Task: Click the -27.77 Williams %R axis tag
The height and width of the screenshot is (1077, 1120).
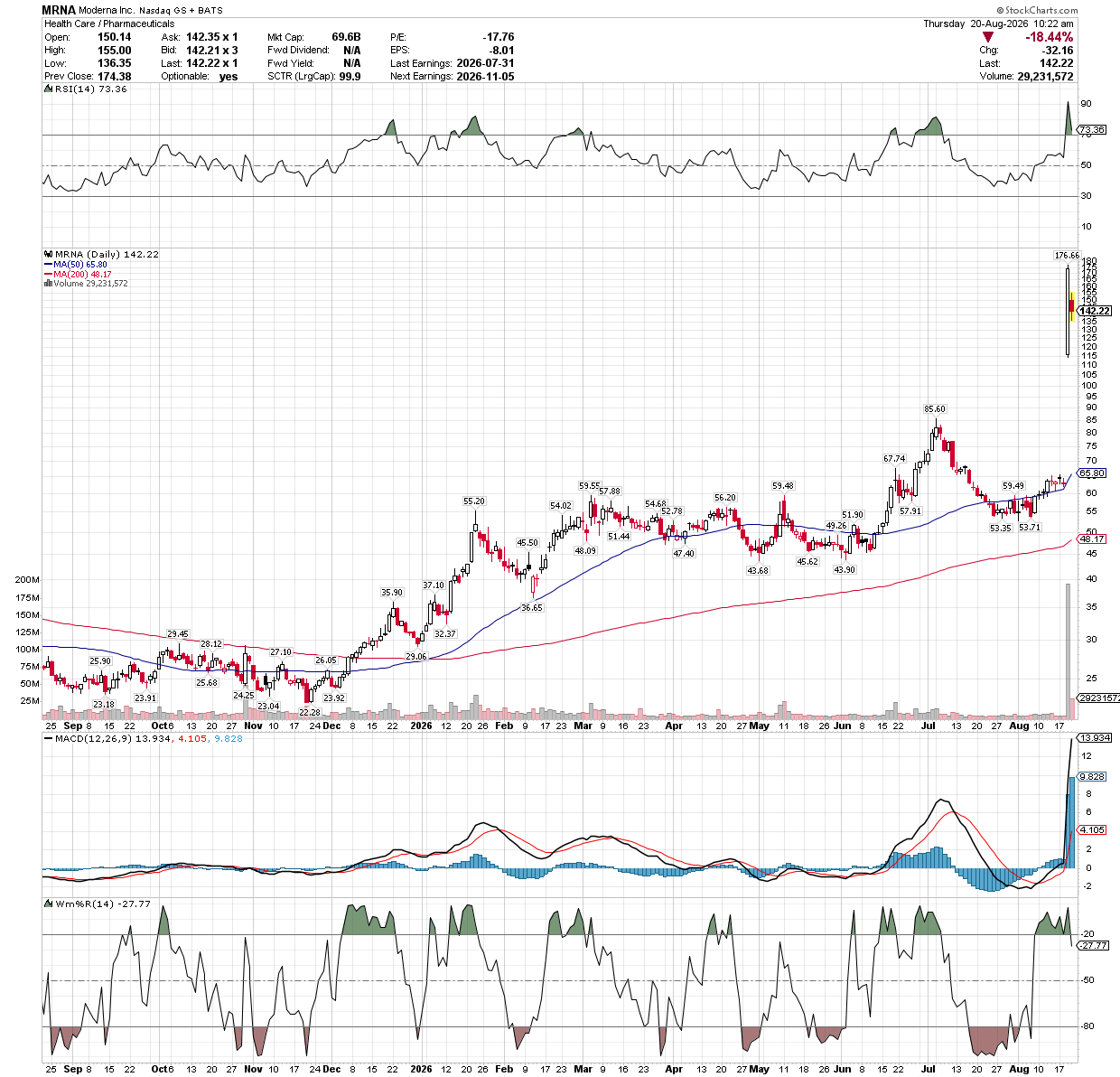Action: coord(1093,944)
